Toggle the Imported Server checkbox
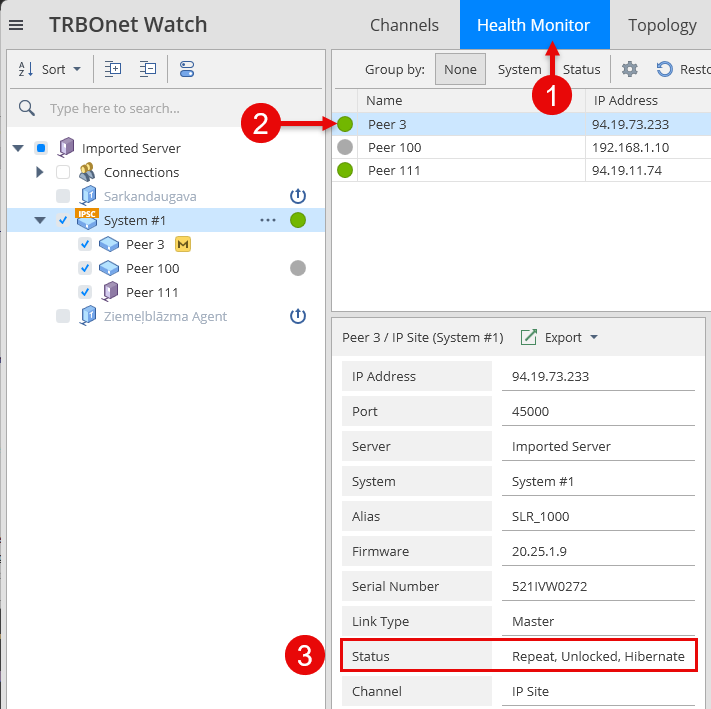Viewport: 711px width, 709px height. [x=41, y=148]
